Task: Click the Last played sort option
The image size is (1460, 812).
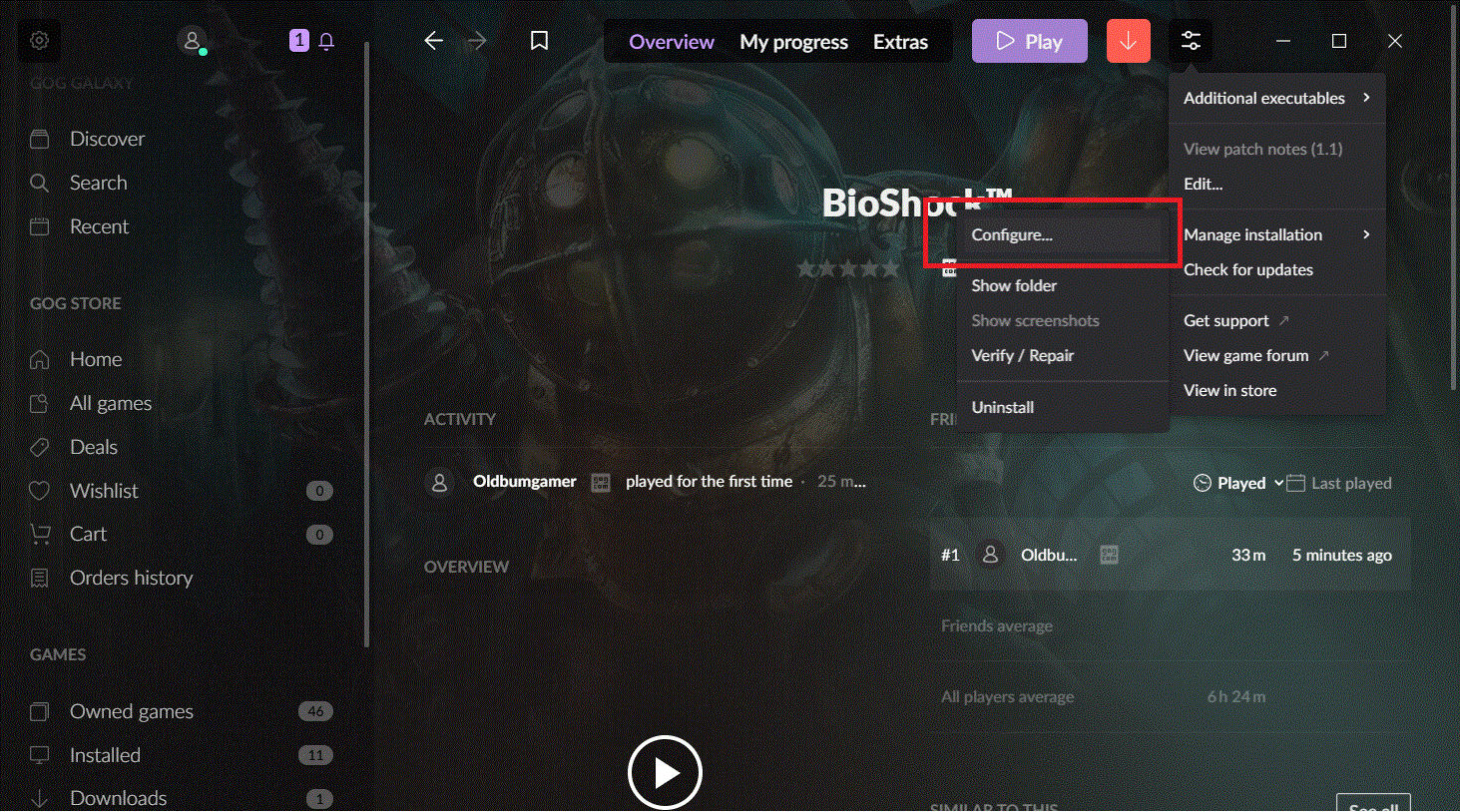Action: pyautogui.click(x=1339, y=483)
